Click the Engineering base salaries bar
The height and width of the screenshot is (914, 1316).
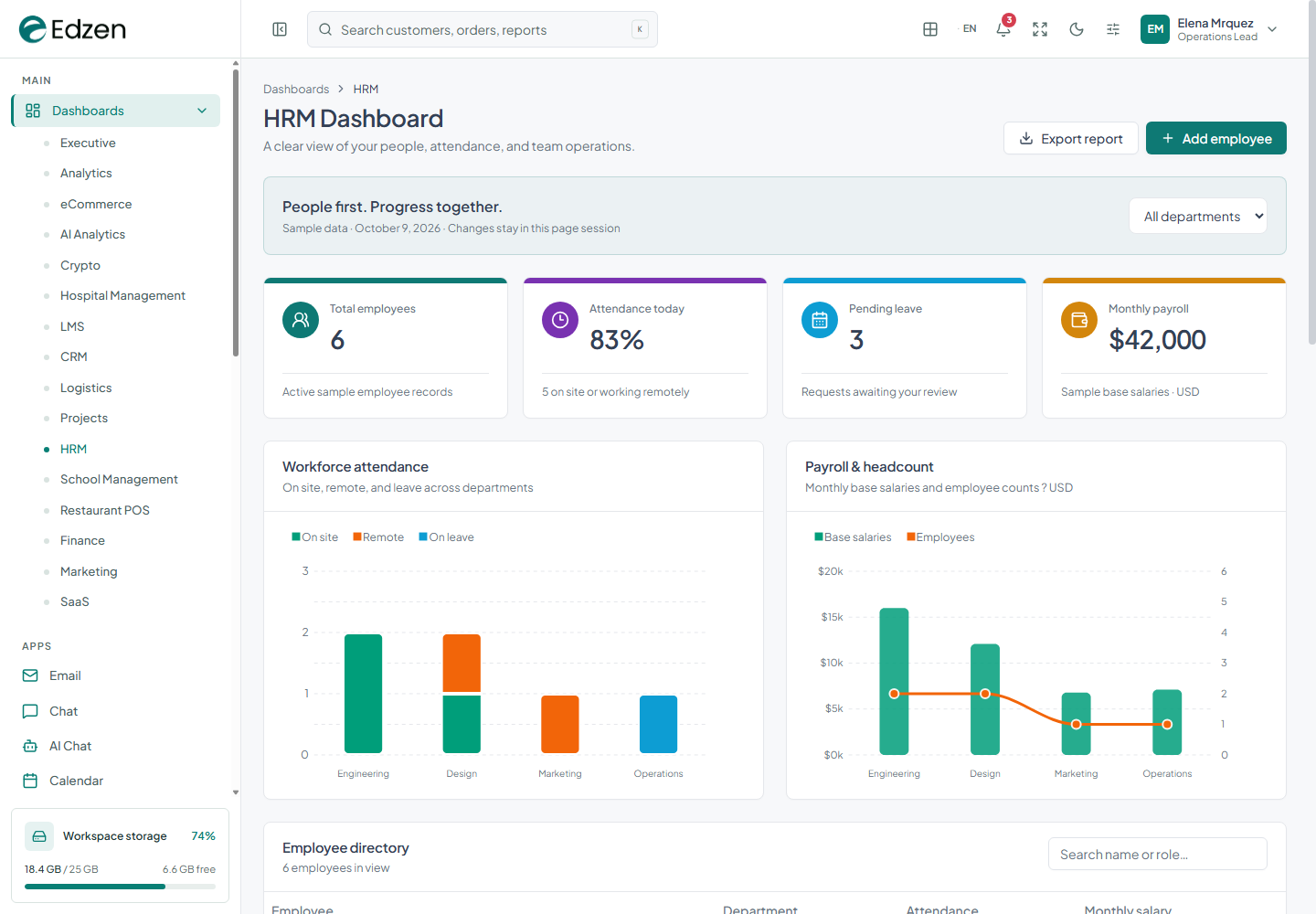pos(894,681)
